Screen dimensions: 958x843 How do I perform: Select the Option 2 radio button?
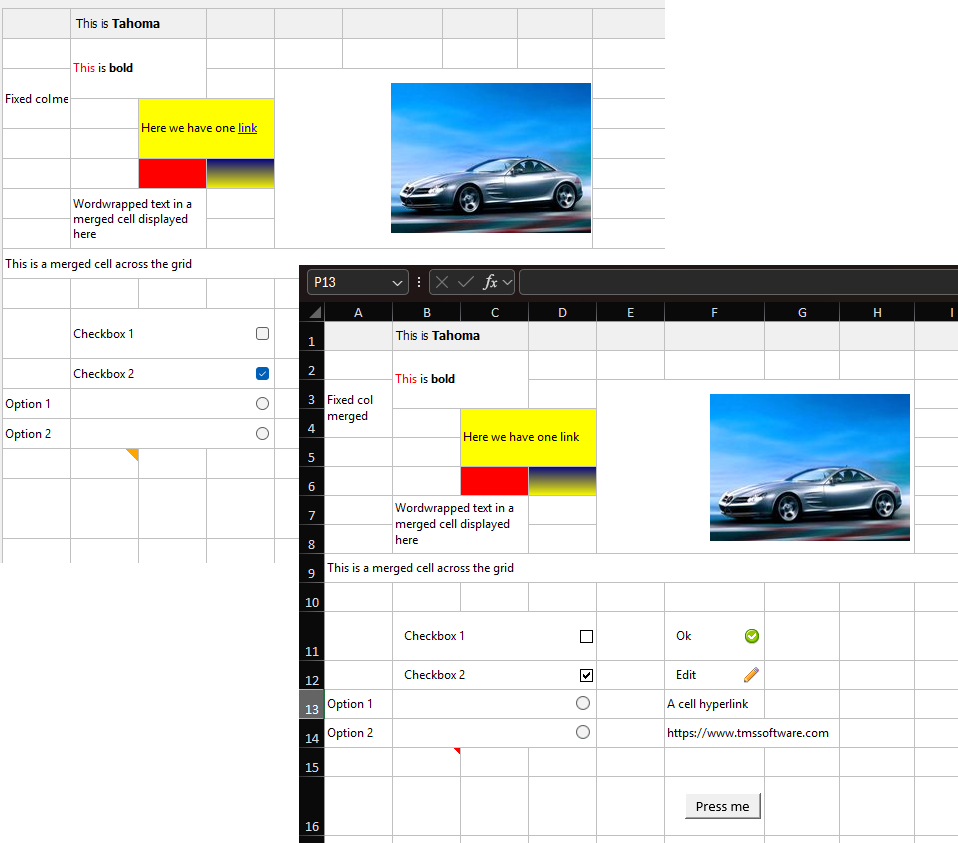pyautogui.click(x=583, y=732)
